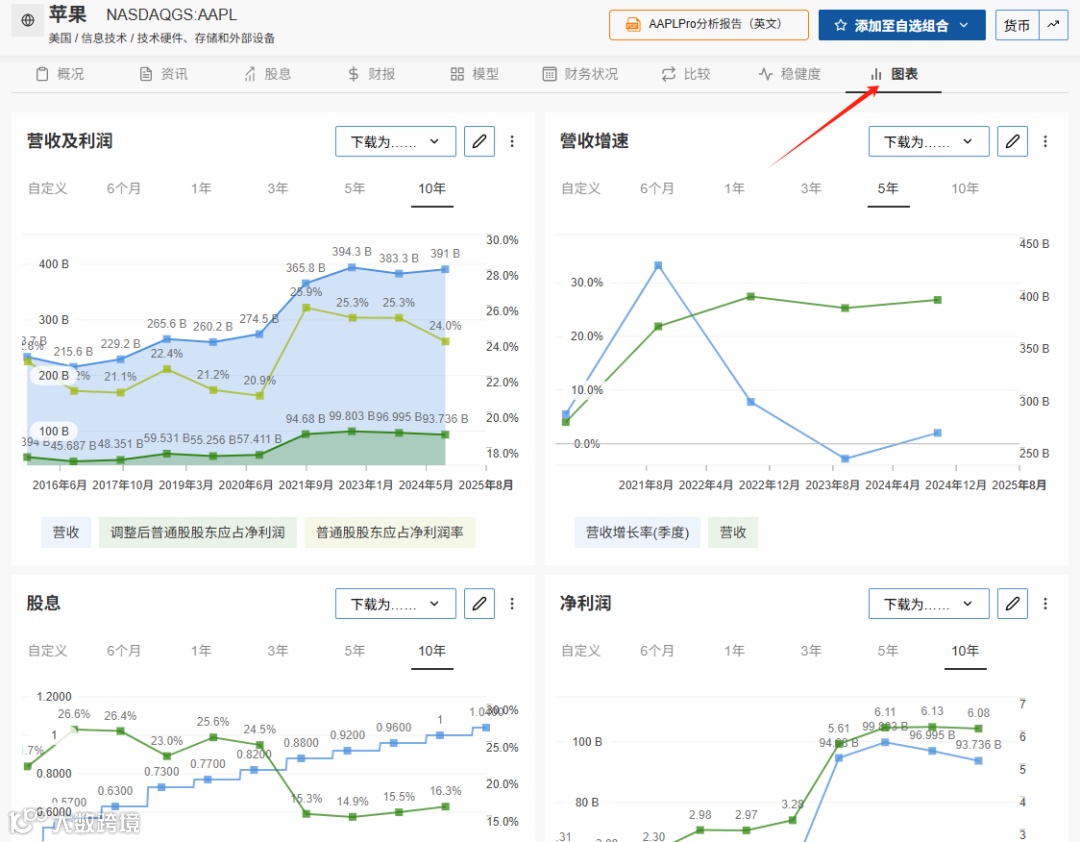Select 6个月 range in 股息 chart
The image size is (1080, 842).
(x=123, y=650)
